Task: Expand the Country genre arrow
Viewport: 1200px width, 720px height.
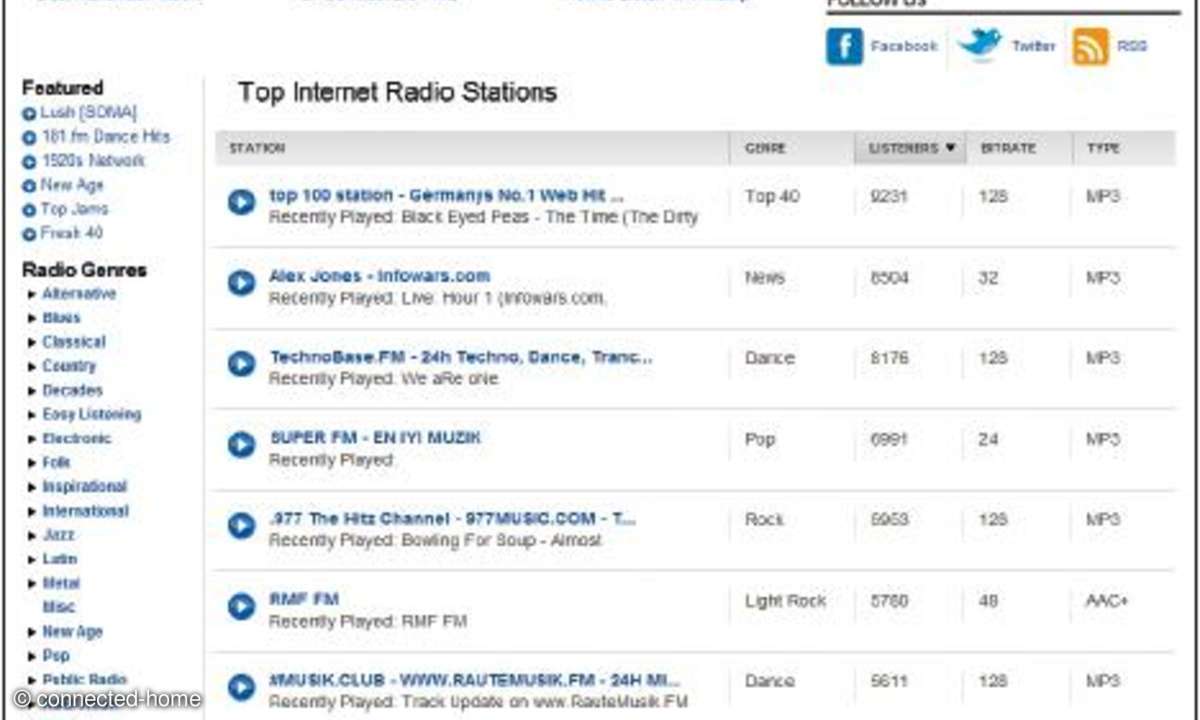Action: (x=33, y=367)
